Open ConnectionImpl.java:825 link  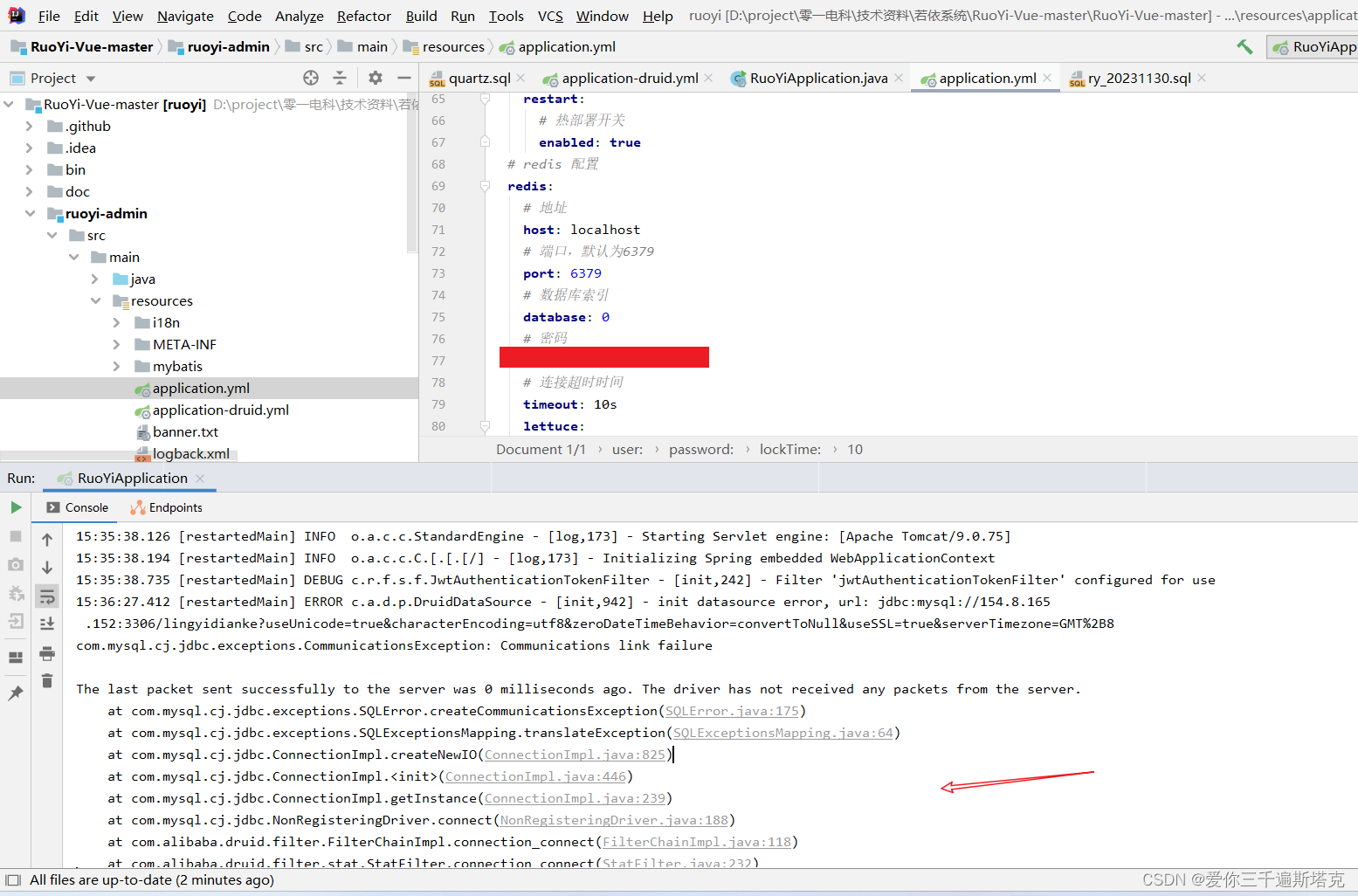575,755
